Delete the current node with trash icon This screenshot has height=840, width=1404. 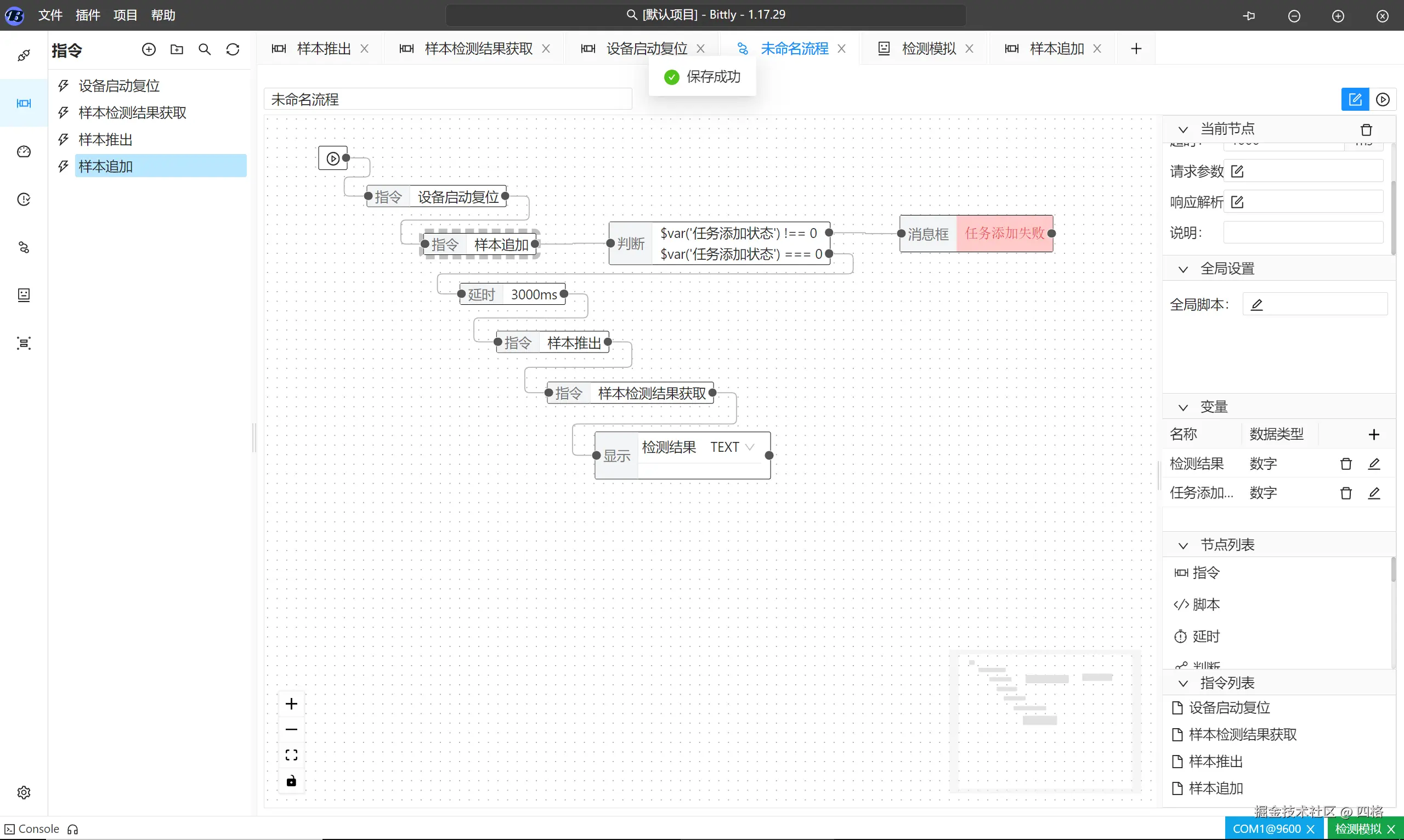coord(1366,129)
